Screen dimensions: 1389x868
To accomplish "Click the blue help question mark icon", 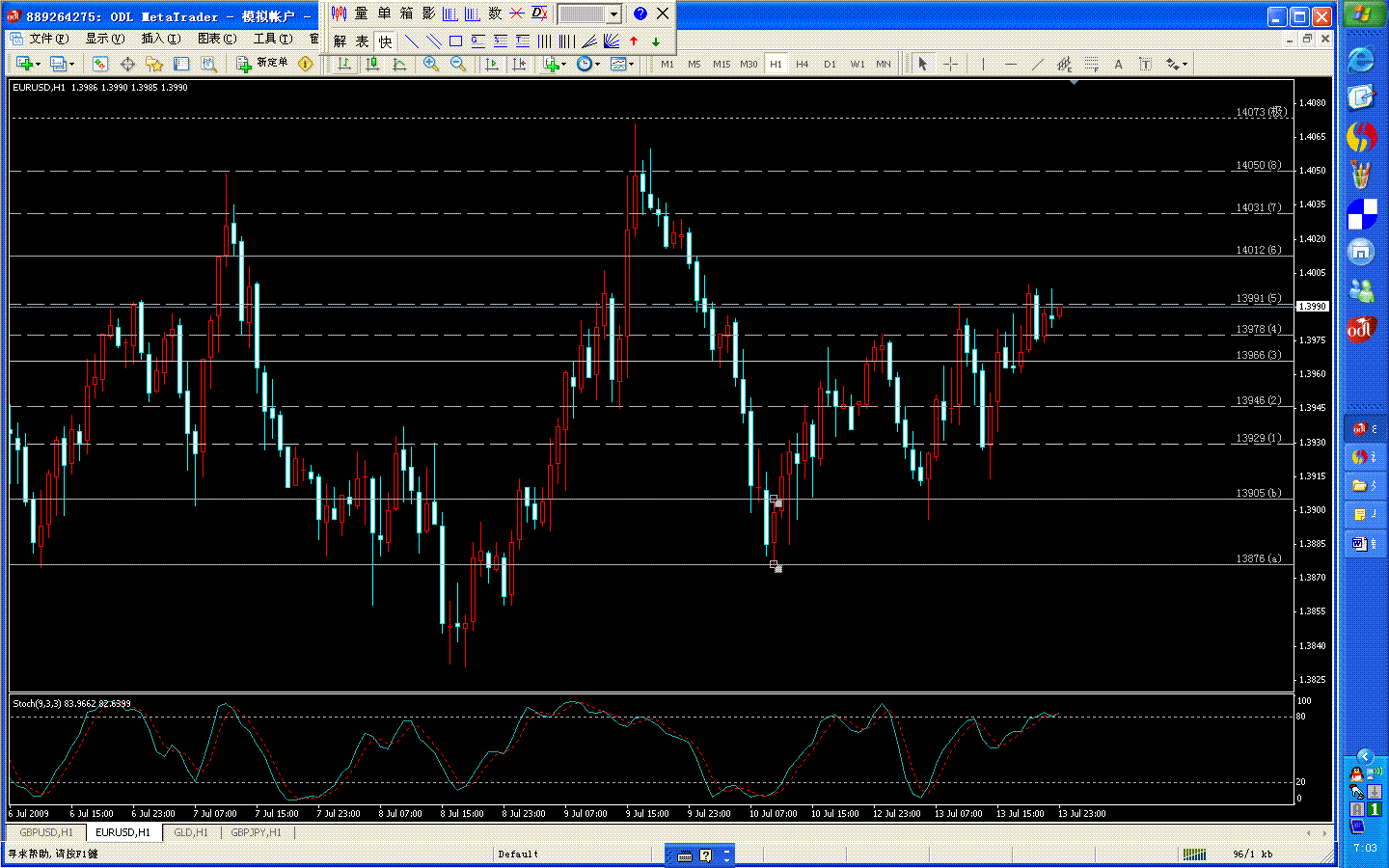I will 640,14.
